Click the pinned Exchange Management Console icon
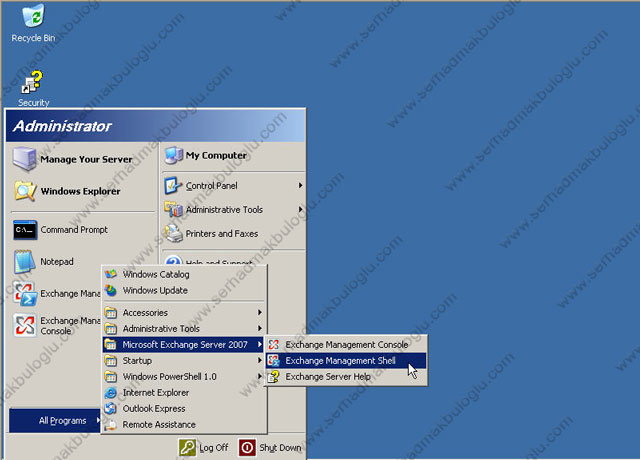The width and height of the screenshot is (640, 460). [25, 325]
